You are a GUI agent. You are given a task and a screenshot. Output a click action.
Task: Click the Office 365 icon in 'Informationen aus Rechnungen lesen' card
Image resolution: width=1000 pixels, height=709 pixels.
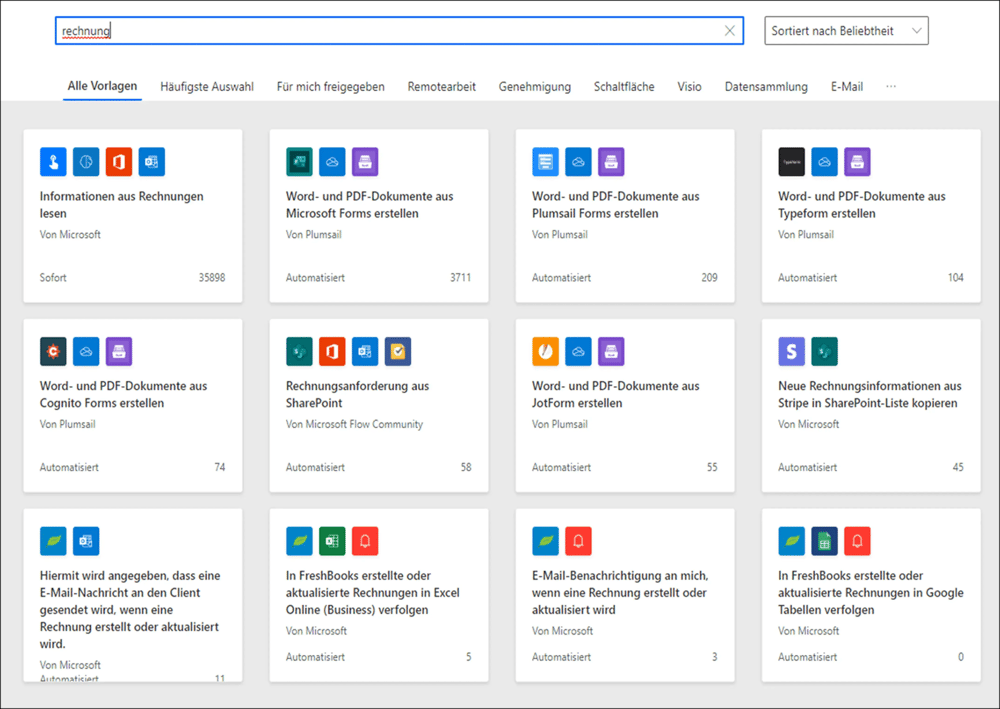click(x=119, y=162)
